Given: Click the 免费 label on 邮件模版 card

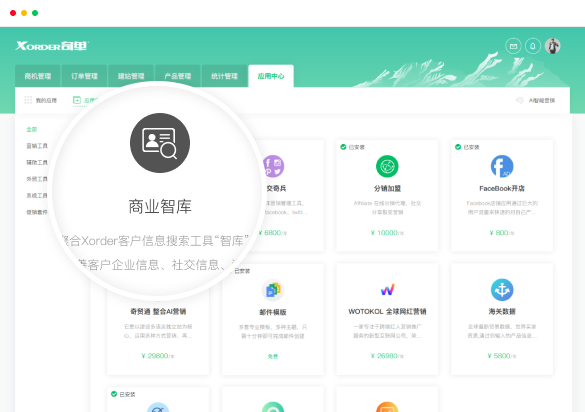Looking at the screenshot, I should [x=273, y=356].
